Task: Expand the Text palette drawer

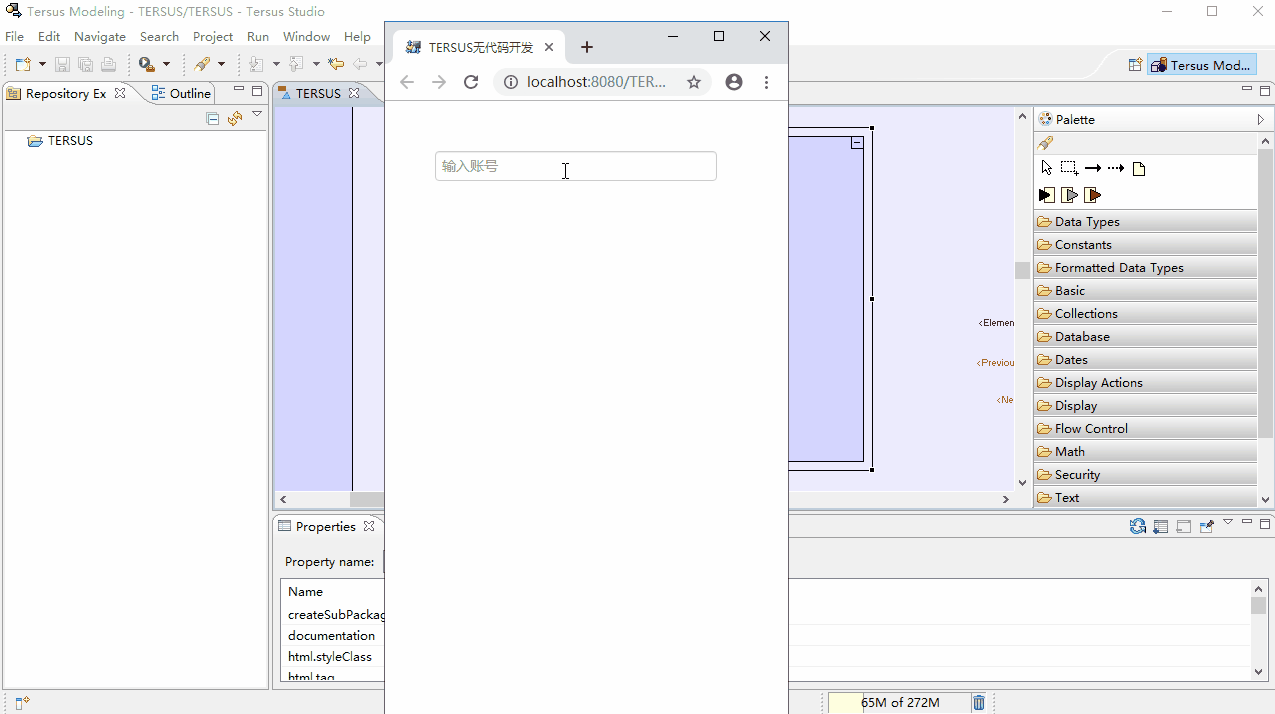Action: click(x=1145, y=498)
